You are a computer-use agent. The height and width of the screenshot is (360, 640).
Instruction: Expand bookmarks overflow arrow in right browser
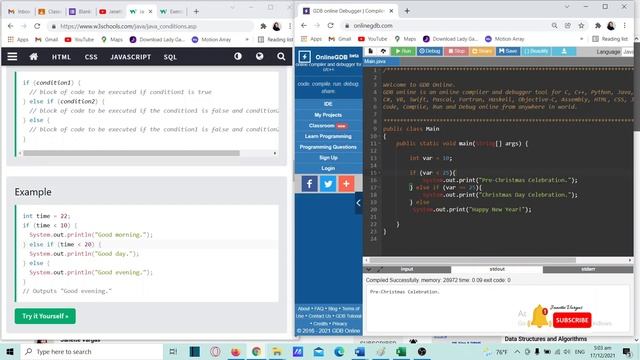581,39
